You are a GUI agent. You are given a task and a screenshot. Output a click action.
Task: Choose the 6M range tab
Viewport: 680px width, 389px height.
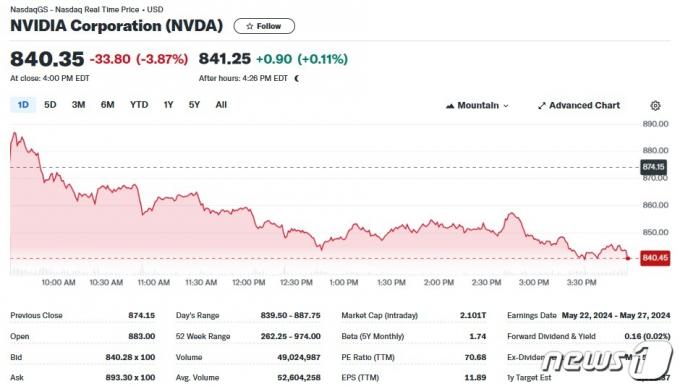[108, 105]
